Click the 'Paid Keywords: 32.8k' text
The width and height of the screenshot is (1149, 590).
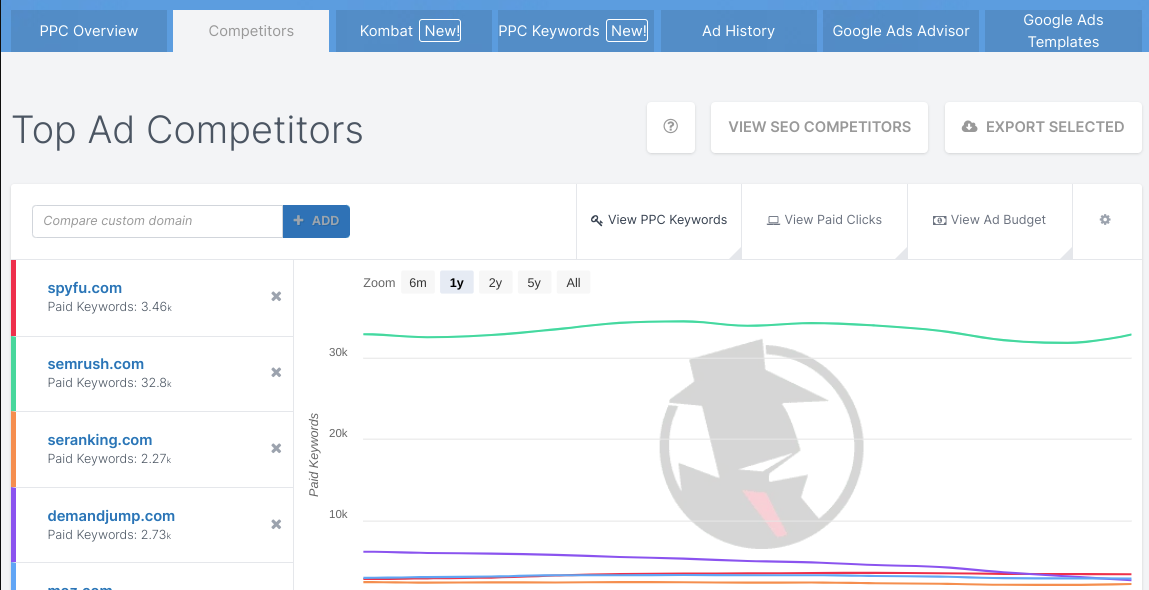point(110,383)
